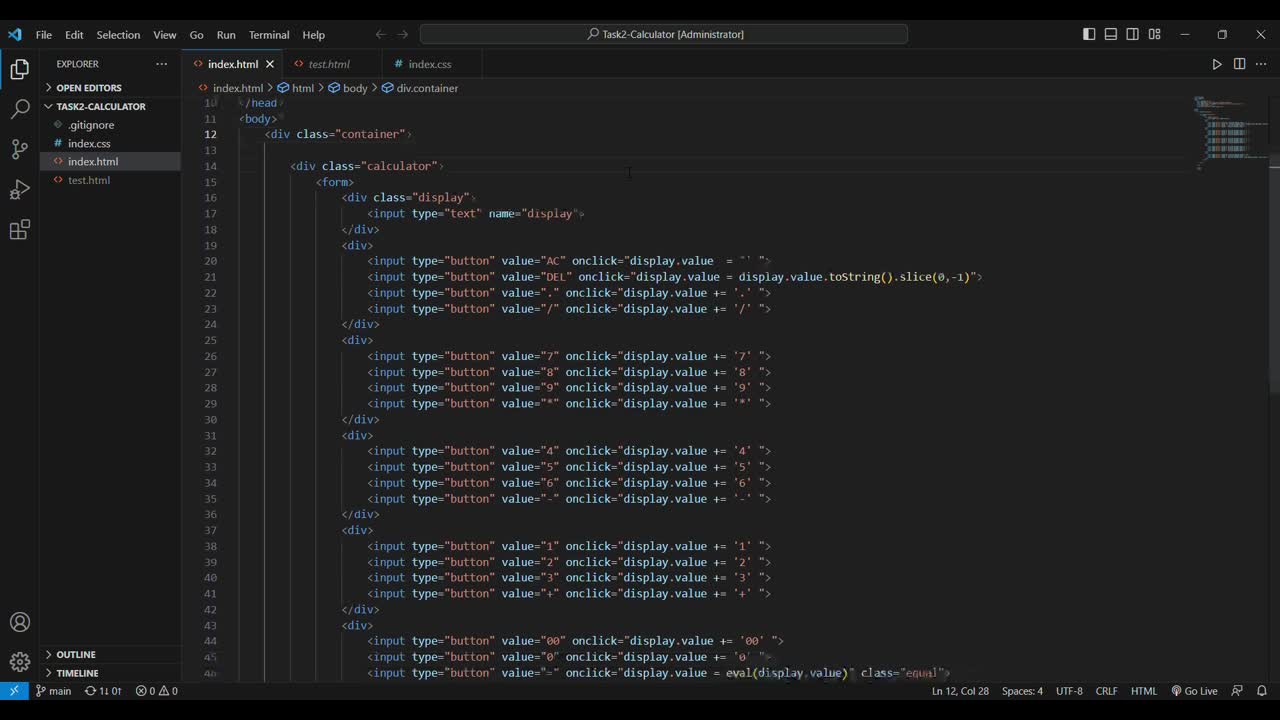Change indentation via Spaces: 4
The width and height of the screenshot is (1280, 720).
pos(1022,691)
